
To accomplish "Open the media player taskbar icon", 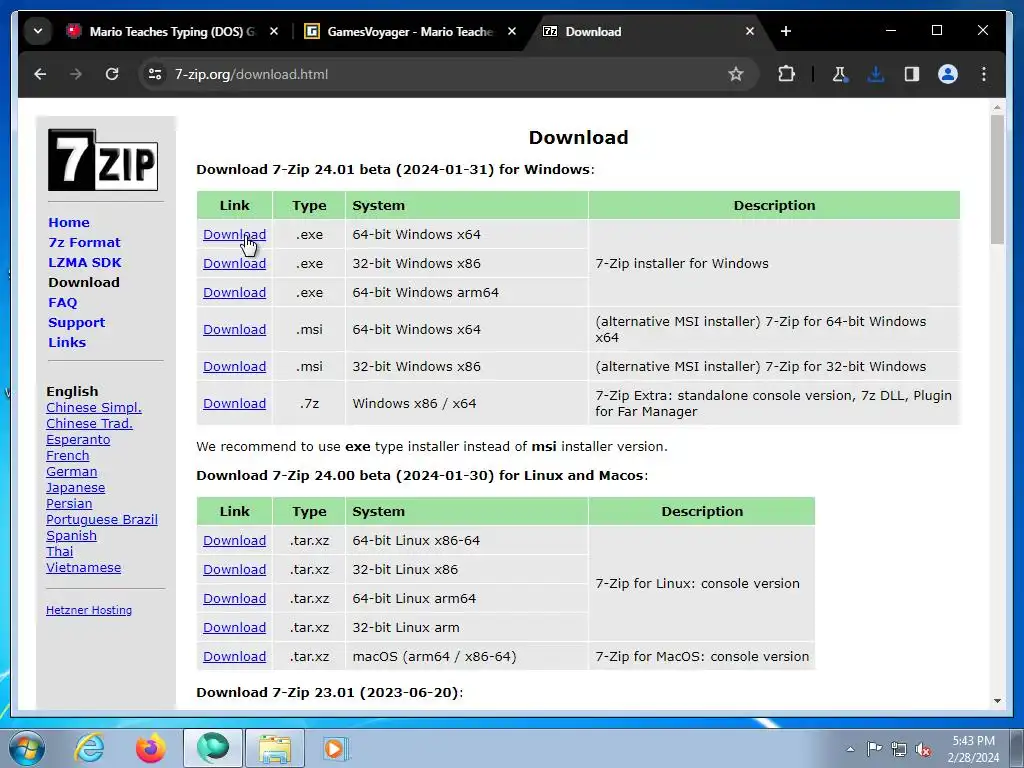I will [x=336, y=748].
